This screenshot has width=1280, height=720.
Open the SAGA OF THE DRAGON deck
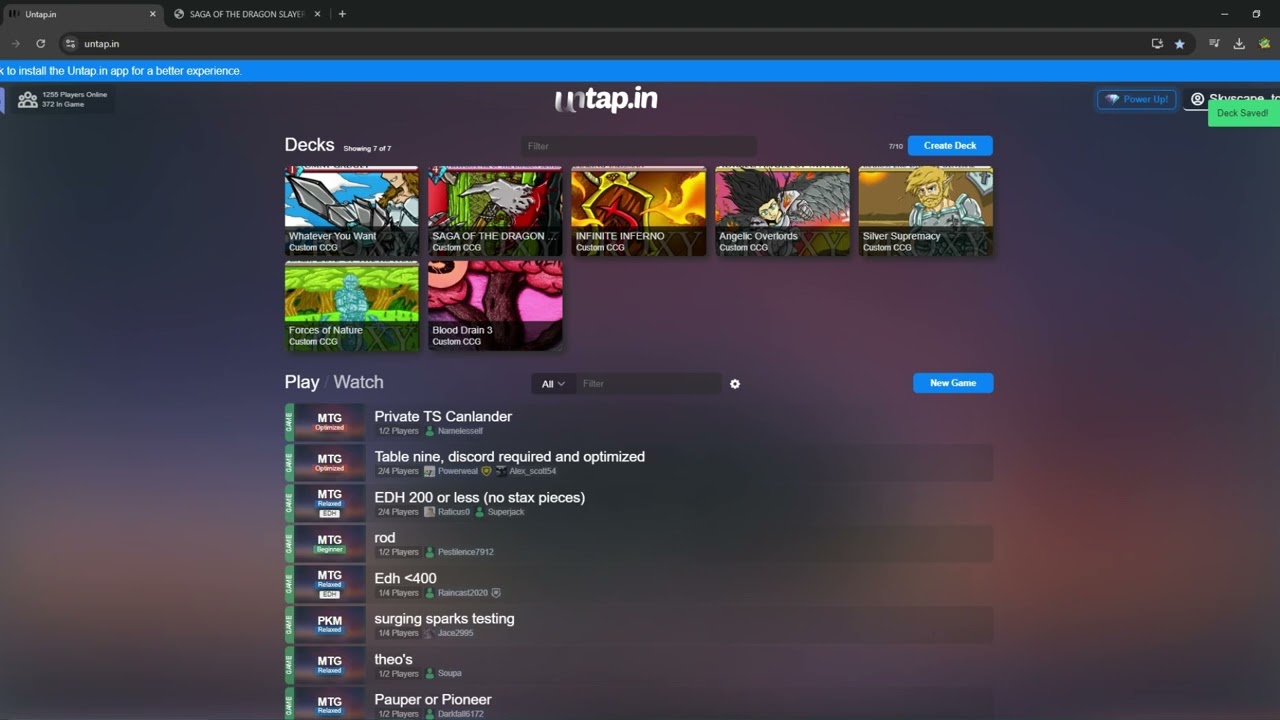tap(495, 211)
